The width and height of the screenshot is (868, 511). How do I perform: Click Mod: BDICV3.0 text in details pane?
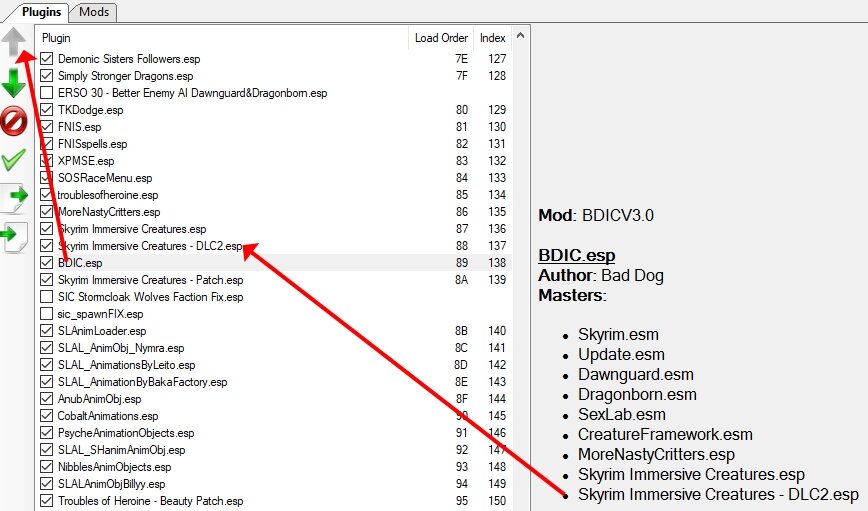(596, 215)
